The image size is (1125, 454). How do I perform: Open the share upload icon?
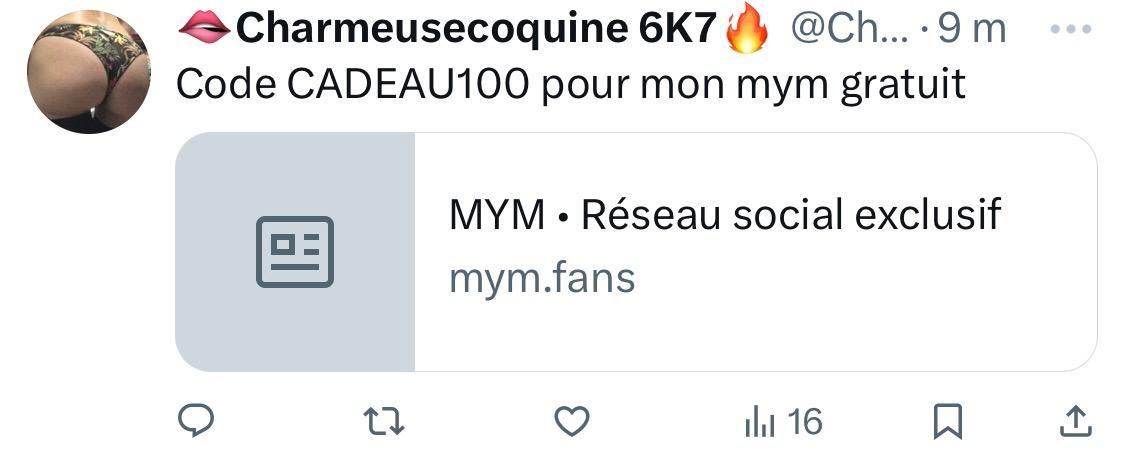click(x=1076, y=421)
